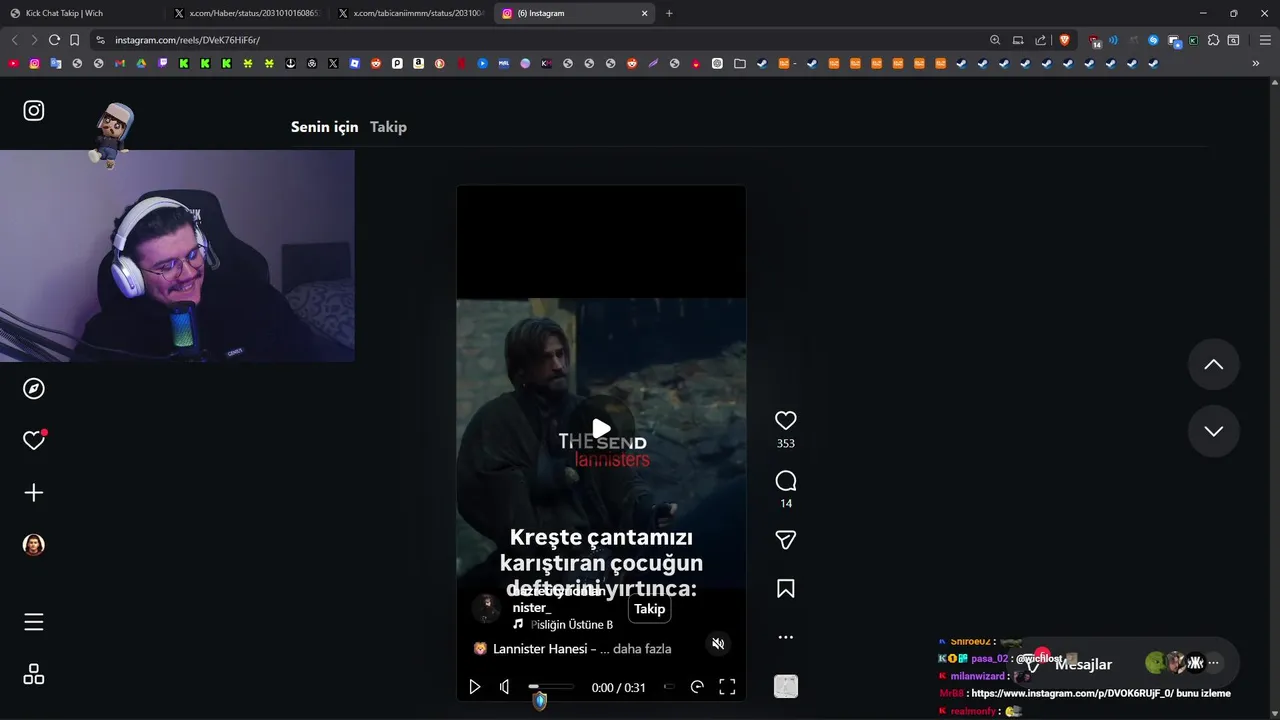Enter fullscreen with the corner brackets icon
The width and height of the screenshot is (1280, 720).
tap(727, 687)
